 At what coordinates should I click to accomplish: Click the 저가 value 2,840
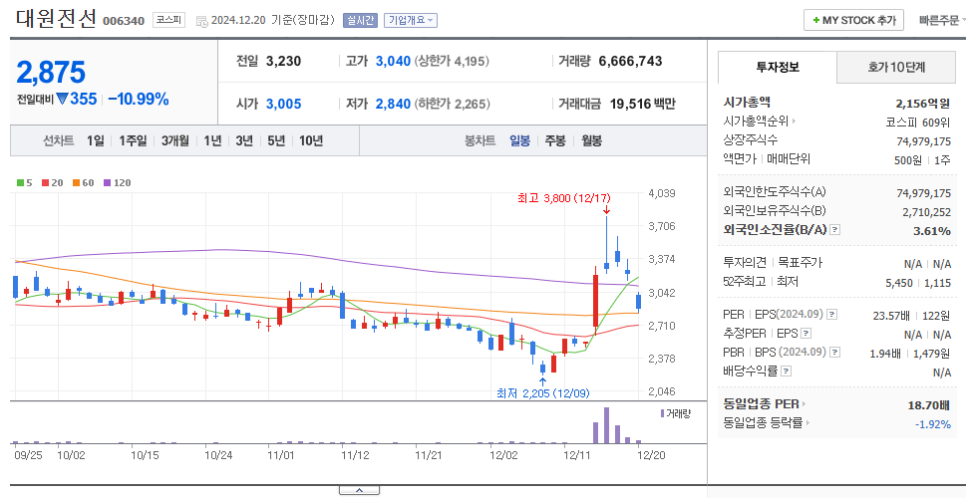(392, 104)
